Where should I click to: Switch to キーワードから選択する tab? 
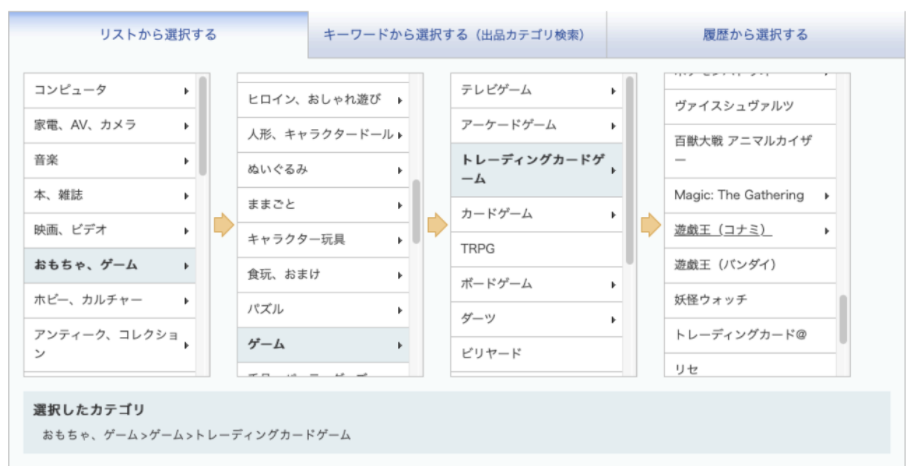[457, 35]
